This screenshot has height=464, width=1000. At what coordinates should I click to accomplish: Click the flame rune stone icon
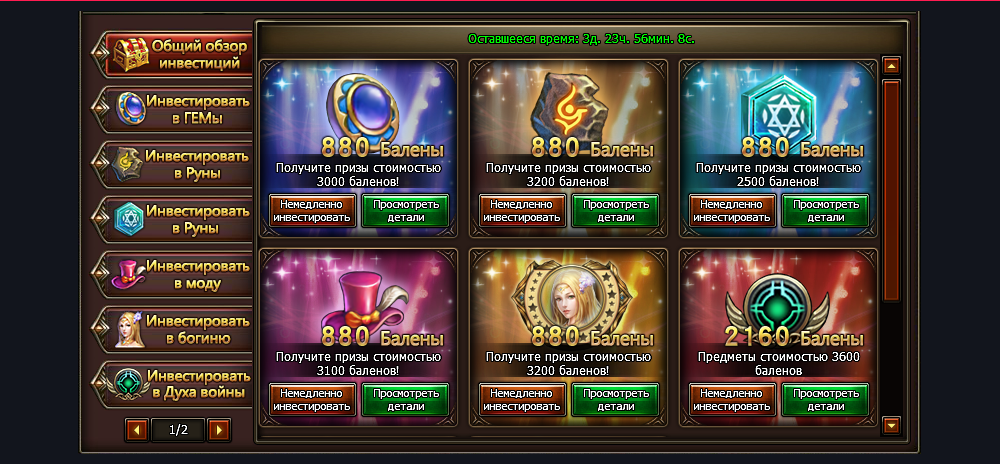(568, 106)
